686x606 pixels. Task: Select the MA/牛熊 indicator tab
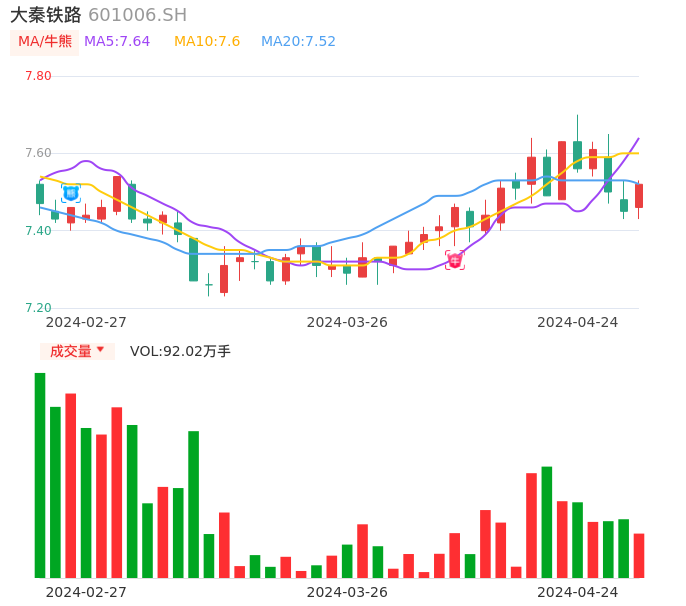[45, 42]
